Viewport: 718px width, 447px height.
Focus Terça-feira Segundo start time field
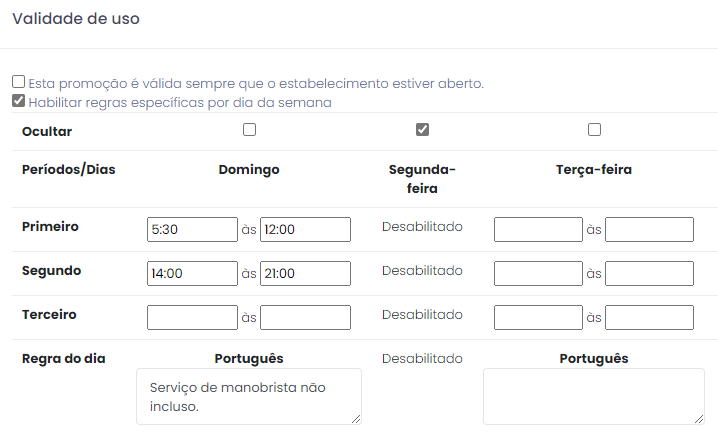(538, 273)
